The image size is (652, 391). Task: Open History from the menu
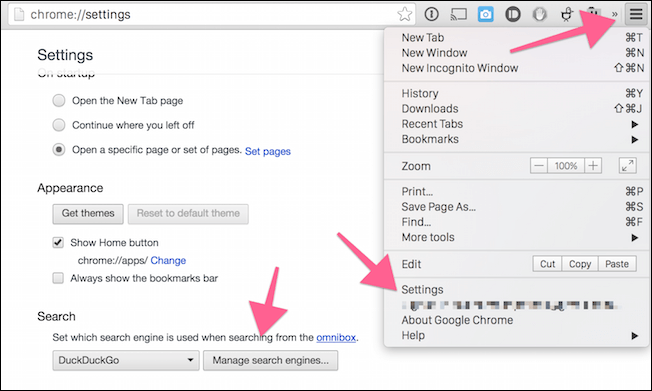click(516, 94)
